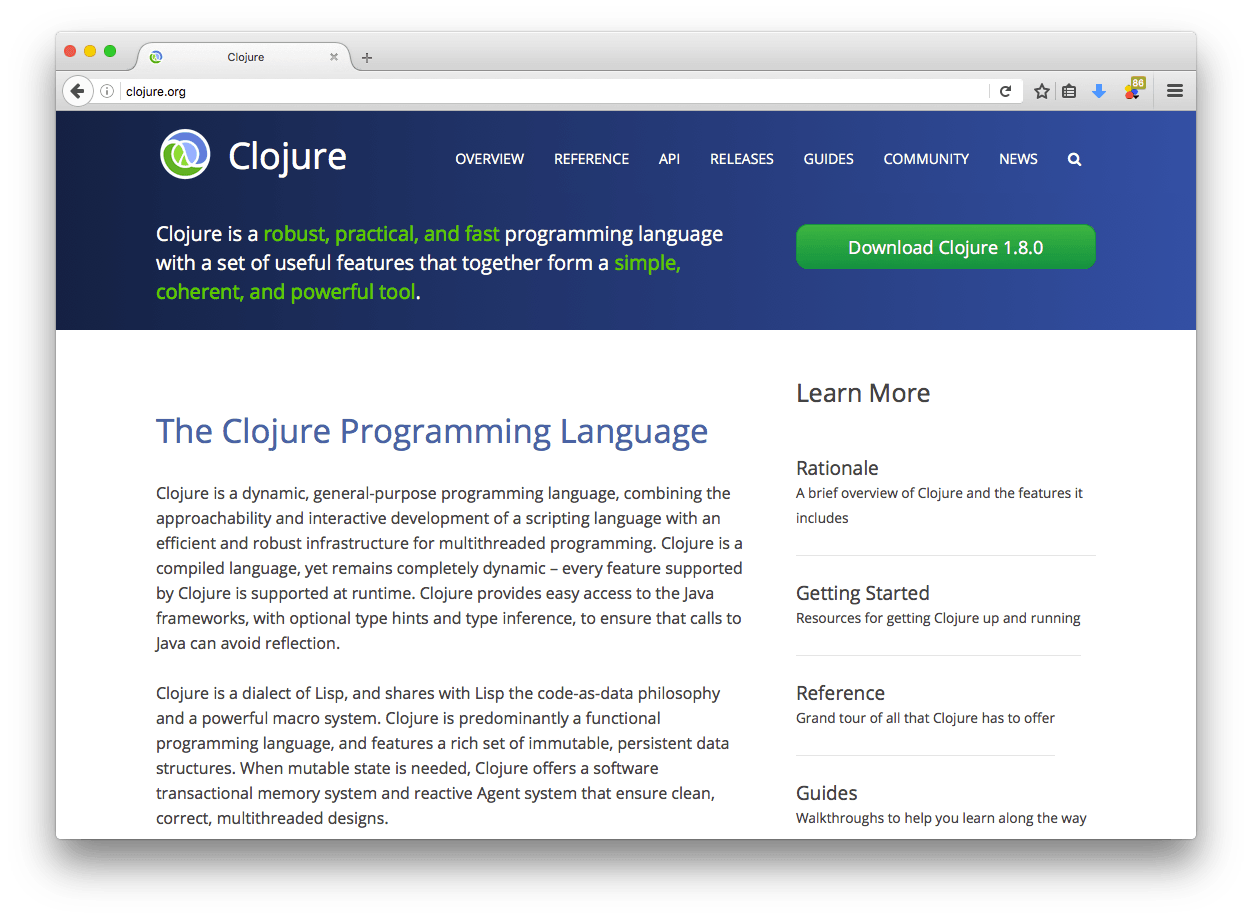Click the paragraph line starting 'Clojure is a dialect of Lisp'
This screenshot has height=919, width=1252.
pos(438,693)
